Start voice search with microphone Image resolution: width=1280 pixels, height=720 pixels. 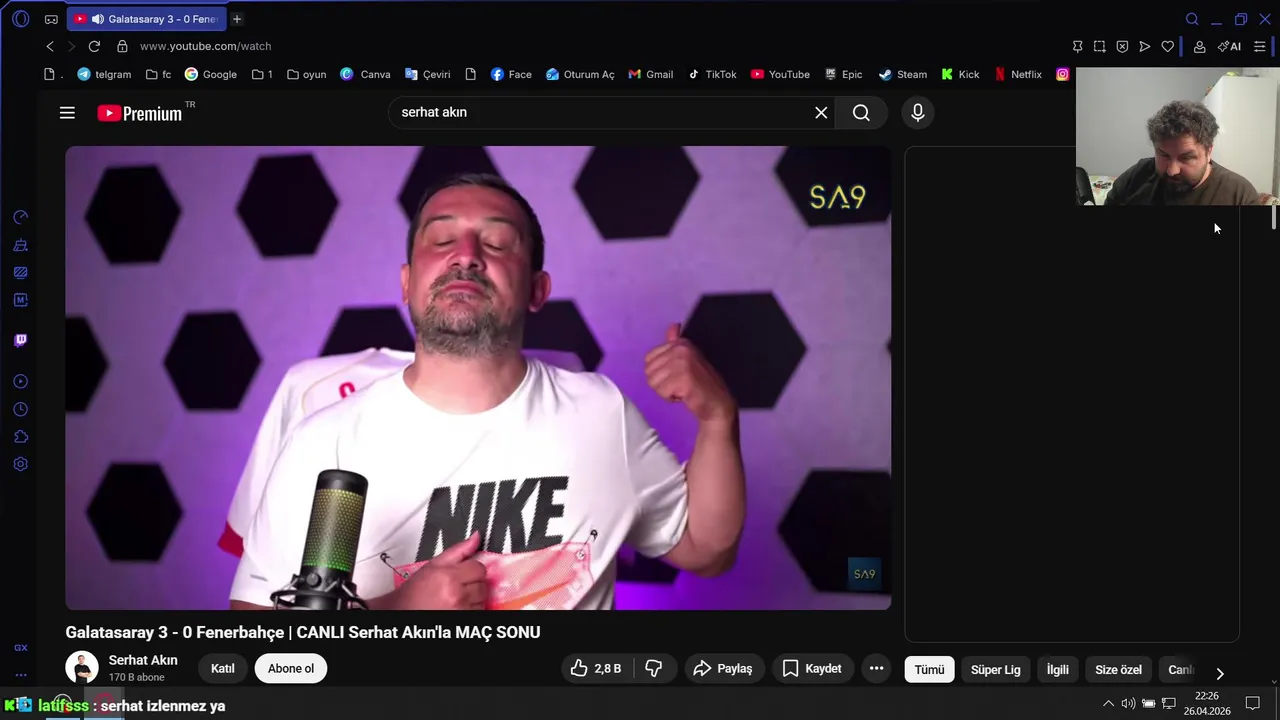pos(917,112)
